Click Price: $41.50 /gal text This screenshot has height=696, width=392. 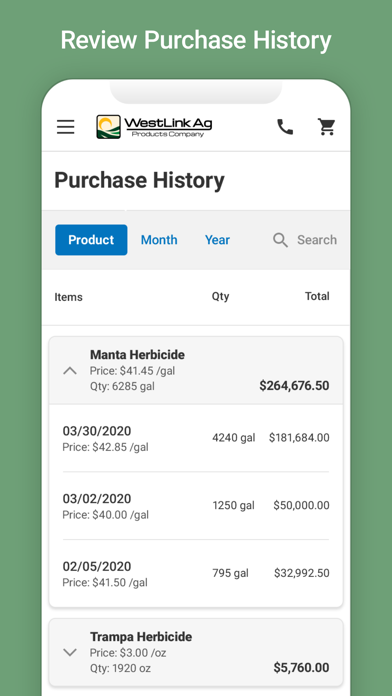click(105, 582)
